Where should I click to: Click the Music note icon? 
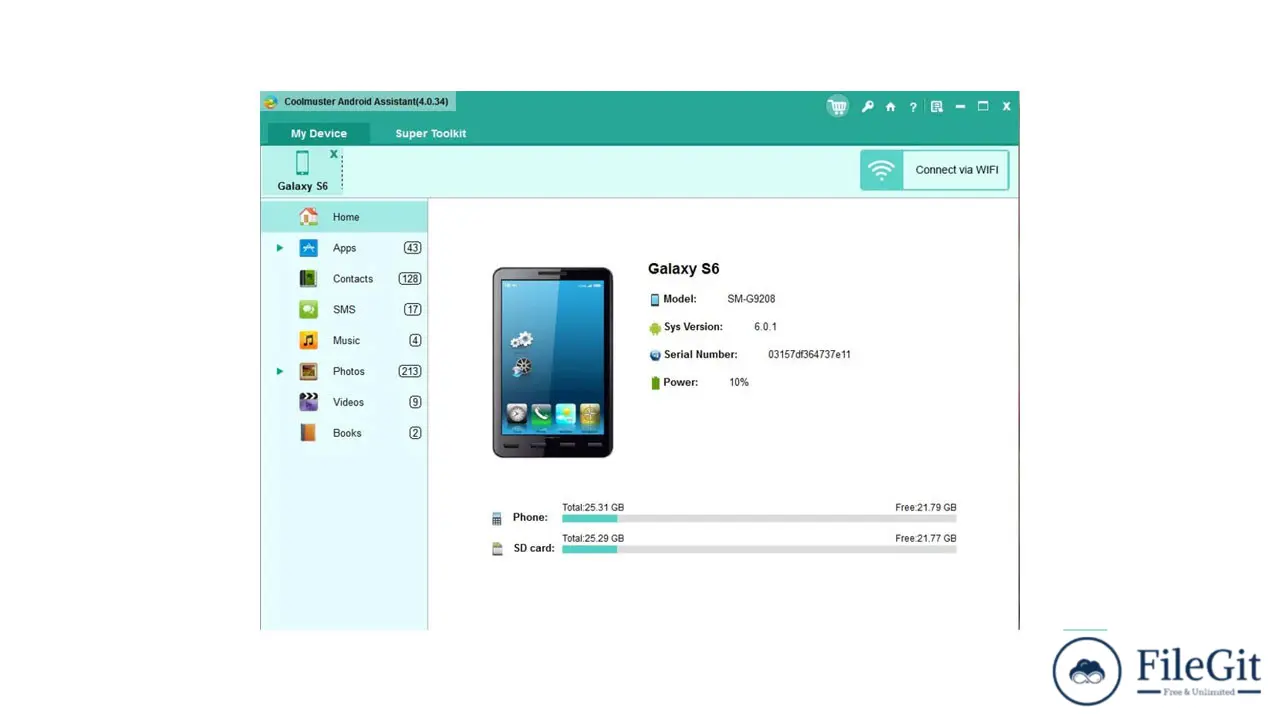(x=309, y=340)
